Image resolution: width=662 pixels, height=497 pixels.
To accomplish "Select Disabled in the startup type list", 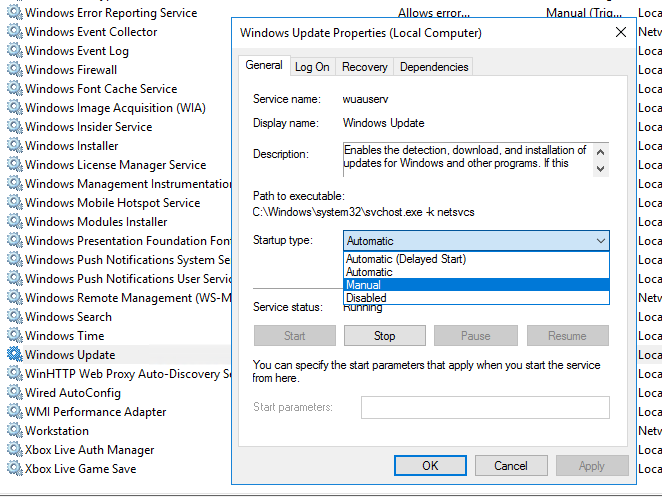I will pyautogui.click(x=476, y=298).
